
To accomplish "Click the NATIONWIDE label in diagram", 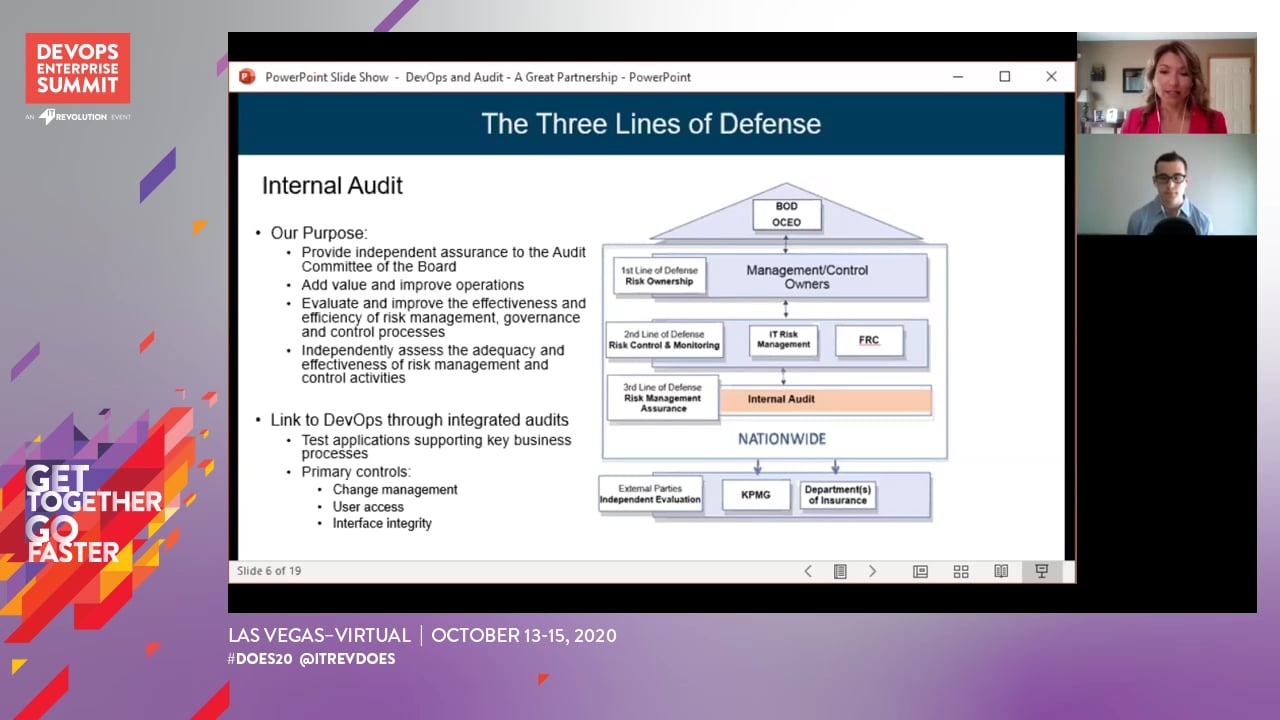I will pyautogui.click(x=782, y=439).
